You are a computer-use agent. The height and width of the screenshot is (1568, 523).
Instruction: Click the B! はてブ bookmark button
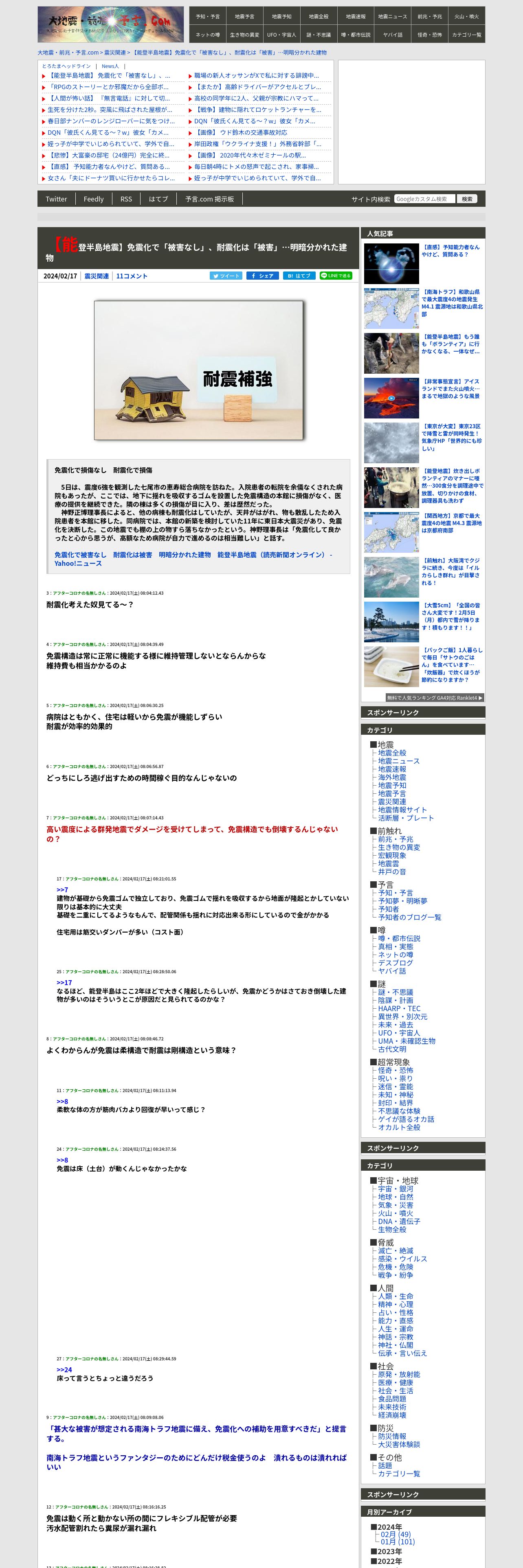299,276
